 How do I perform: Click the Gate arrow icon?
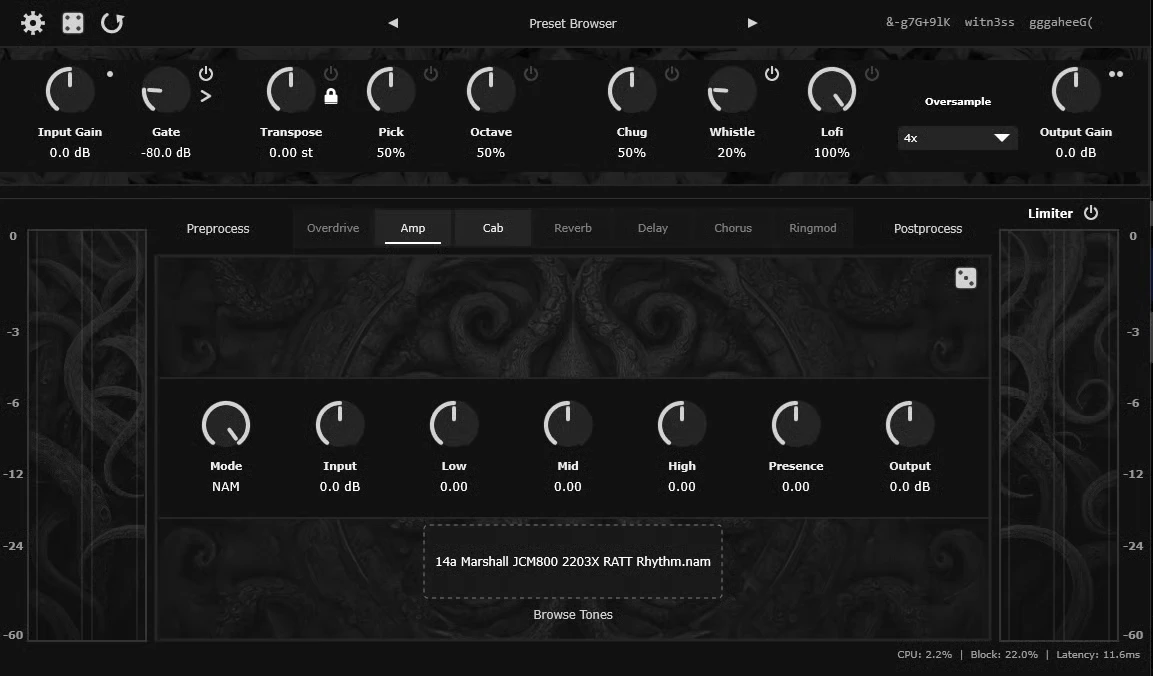coord(206,96)
